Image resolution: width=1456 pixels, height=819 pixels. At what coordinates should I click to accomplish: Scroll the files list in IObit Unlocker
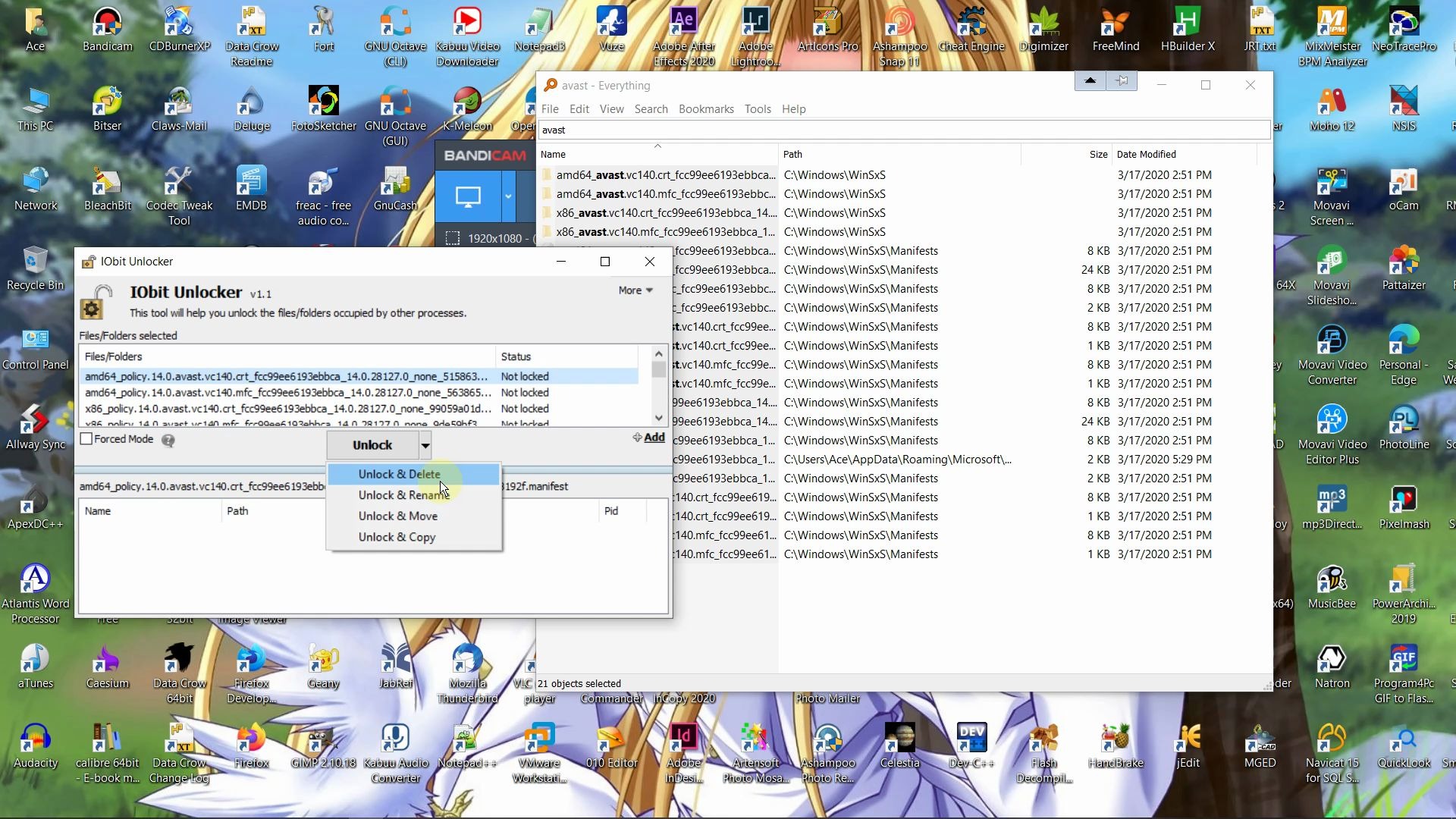click(659, 388)
